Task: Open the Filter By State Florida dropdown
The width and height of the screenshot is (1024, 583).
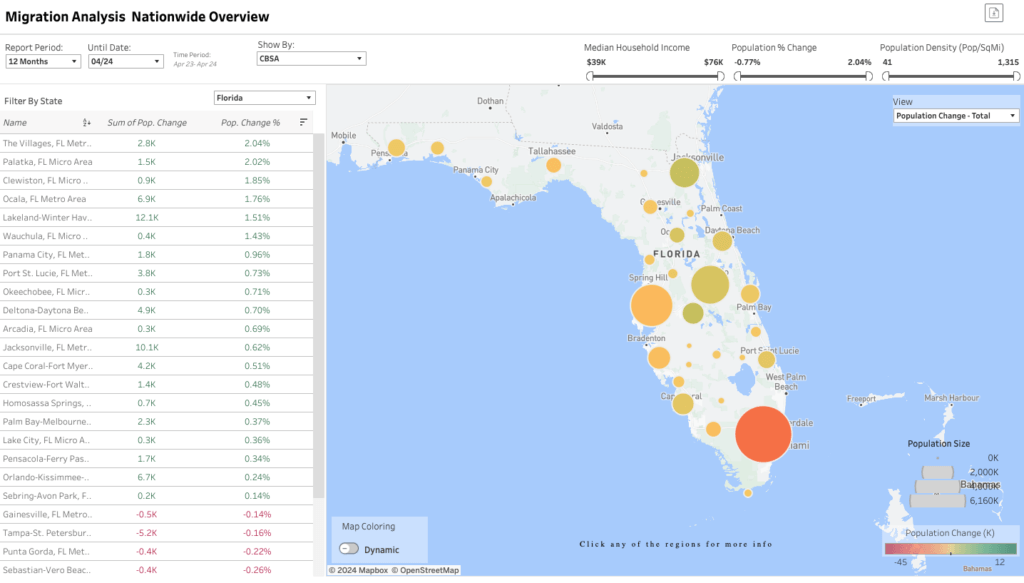Action: point(265,98)
